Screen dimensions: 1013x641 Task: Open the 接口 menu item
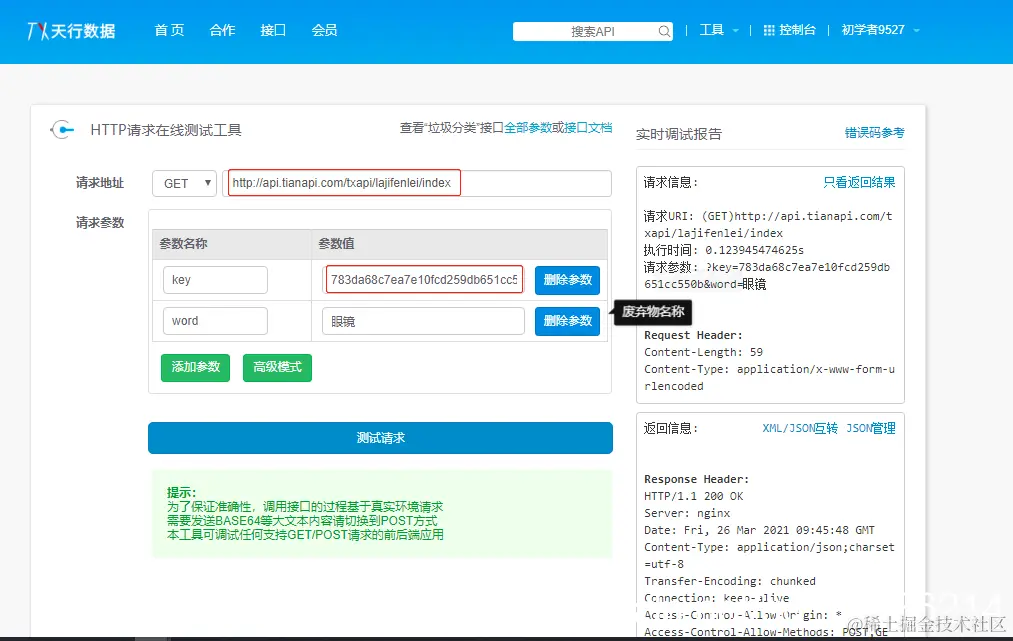273,30
